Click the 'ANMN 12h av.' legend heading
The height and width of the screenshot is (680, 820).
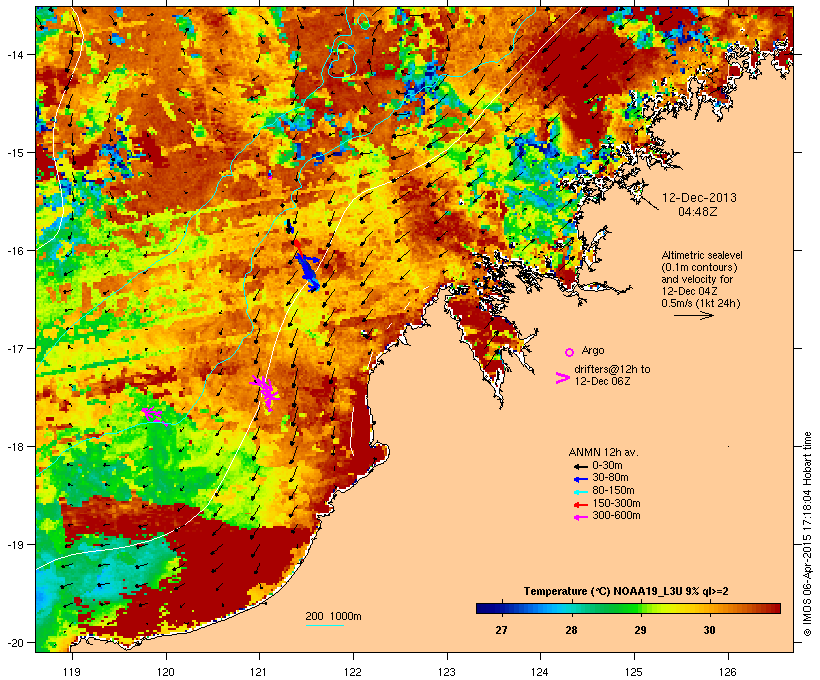tap(603, 452)
